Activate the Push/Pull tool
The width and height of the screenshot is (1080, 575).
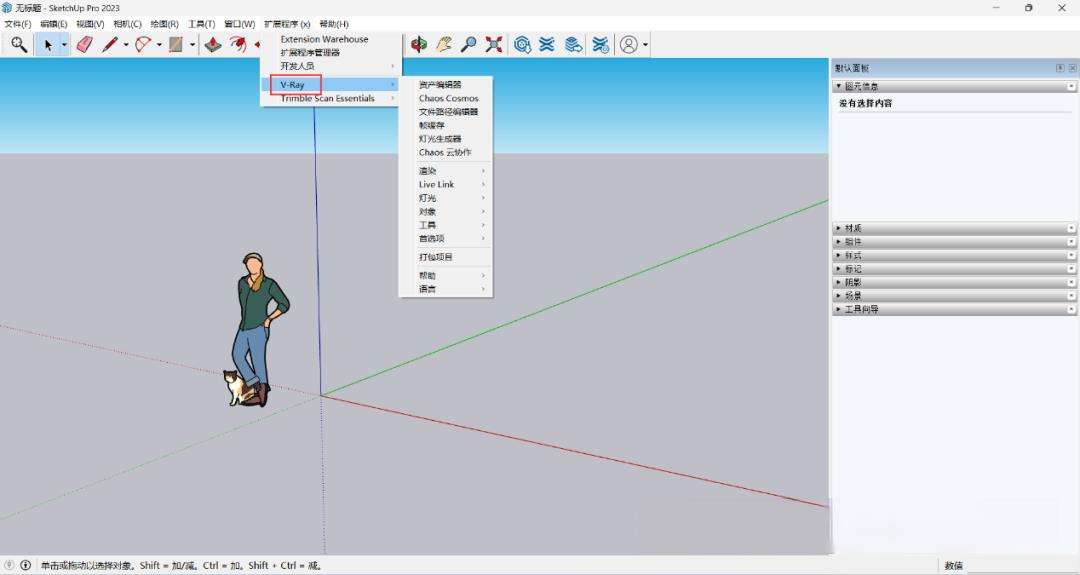213,45
